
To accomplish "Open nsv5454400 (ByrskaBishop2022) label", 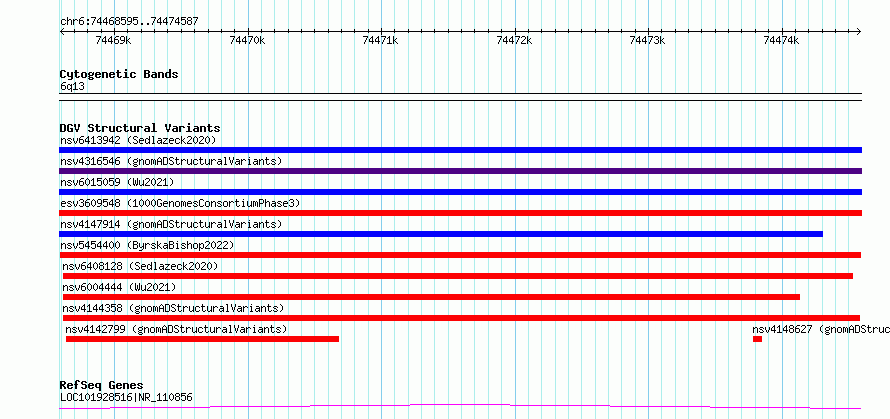I will (147, 245).
